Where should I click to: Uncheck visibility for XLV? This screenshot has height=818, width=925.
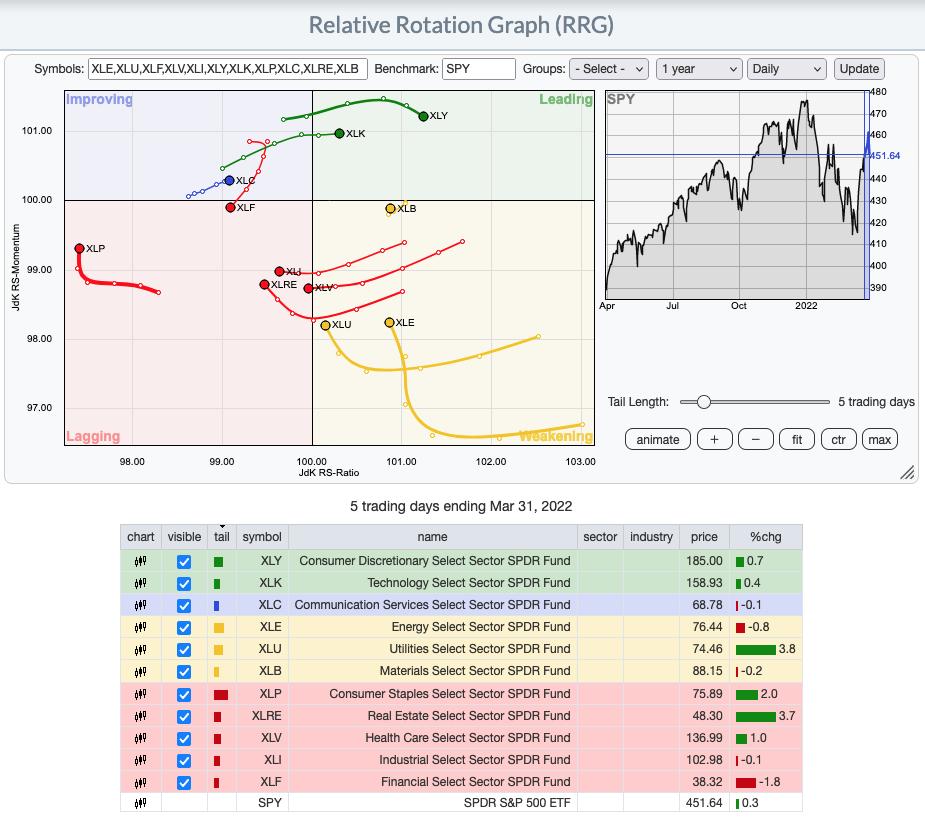pyautogui.click(x=184, y=738)
